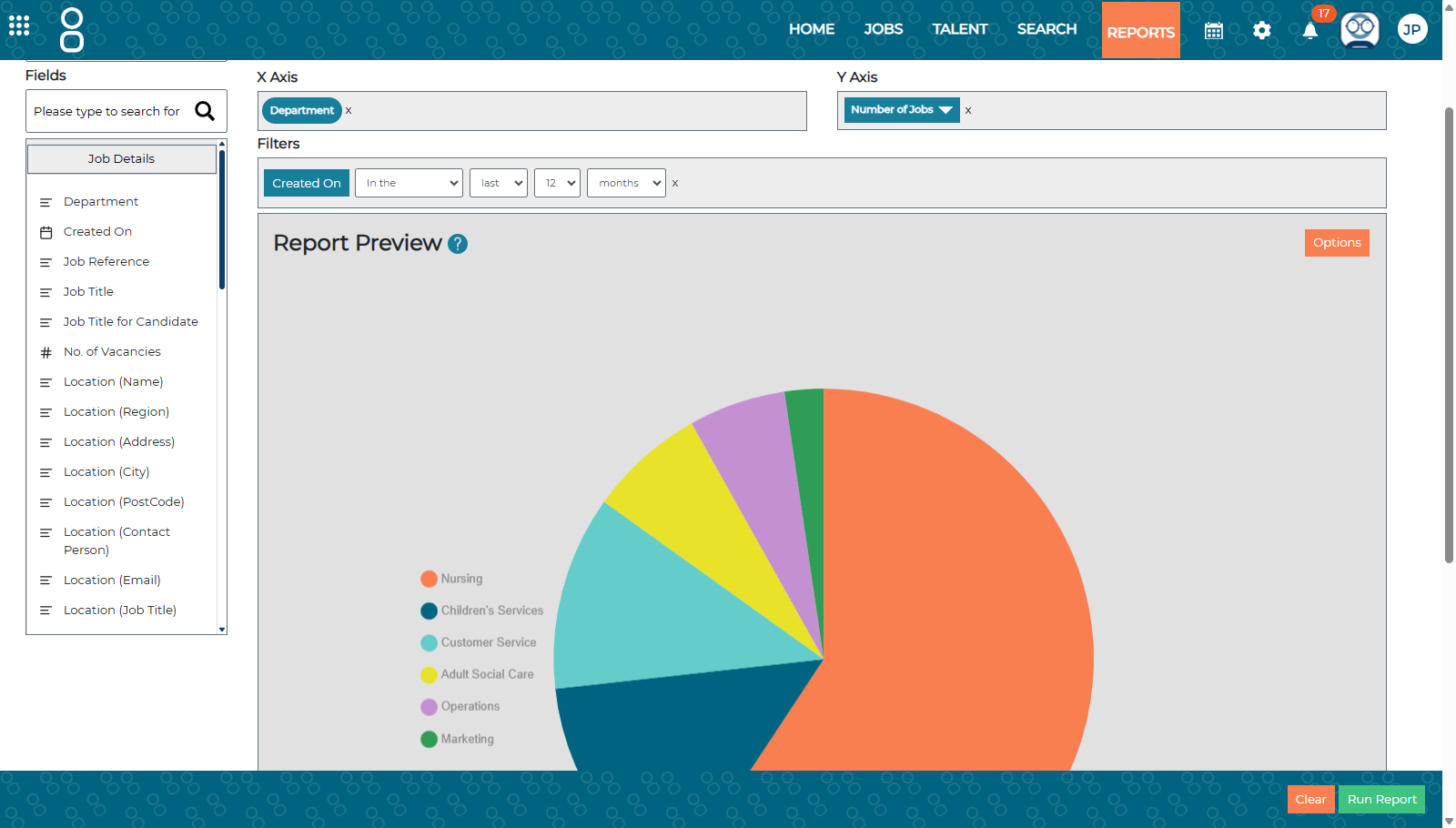The height and width of the screenshot is (828, 1456).
Task: Open the settings gear in the top bar
Action: pyautogui.click(x=1261, y=30)
